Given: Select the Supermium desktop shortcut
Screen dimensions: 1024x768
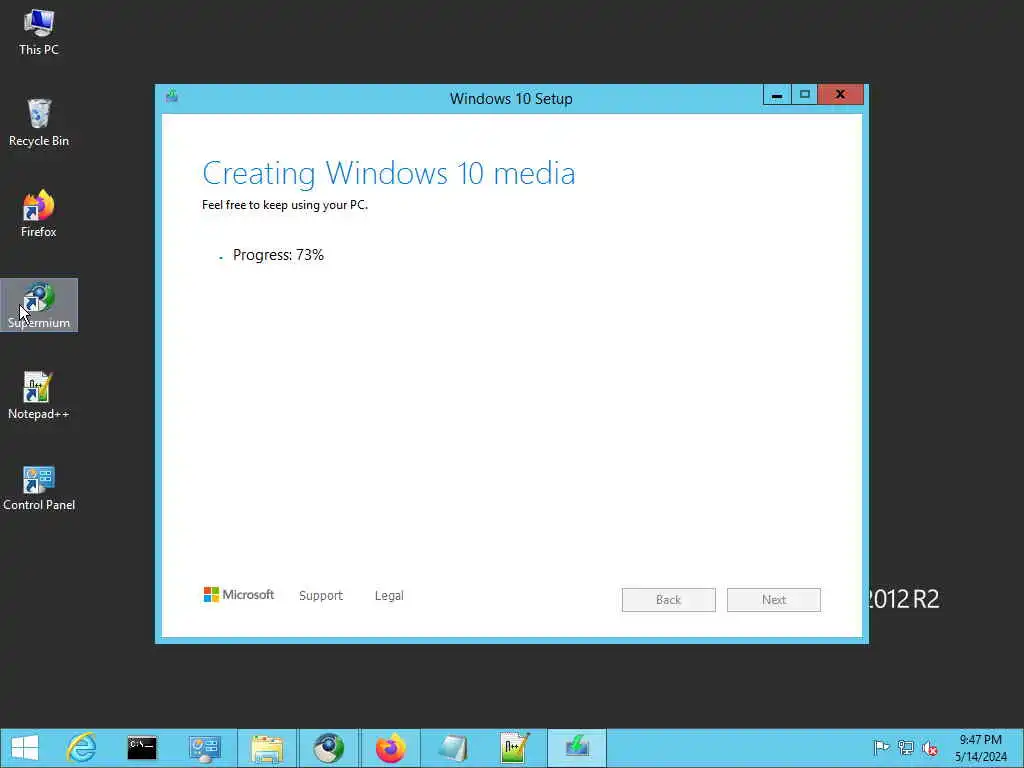Looking at the screenshot, I should 39,305.
